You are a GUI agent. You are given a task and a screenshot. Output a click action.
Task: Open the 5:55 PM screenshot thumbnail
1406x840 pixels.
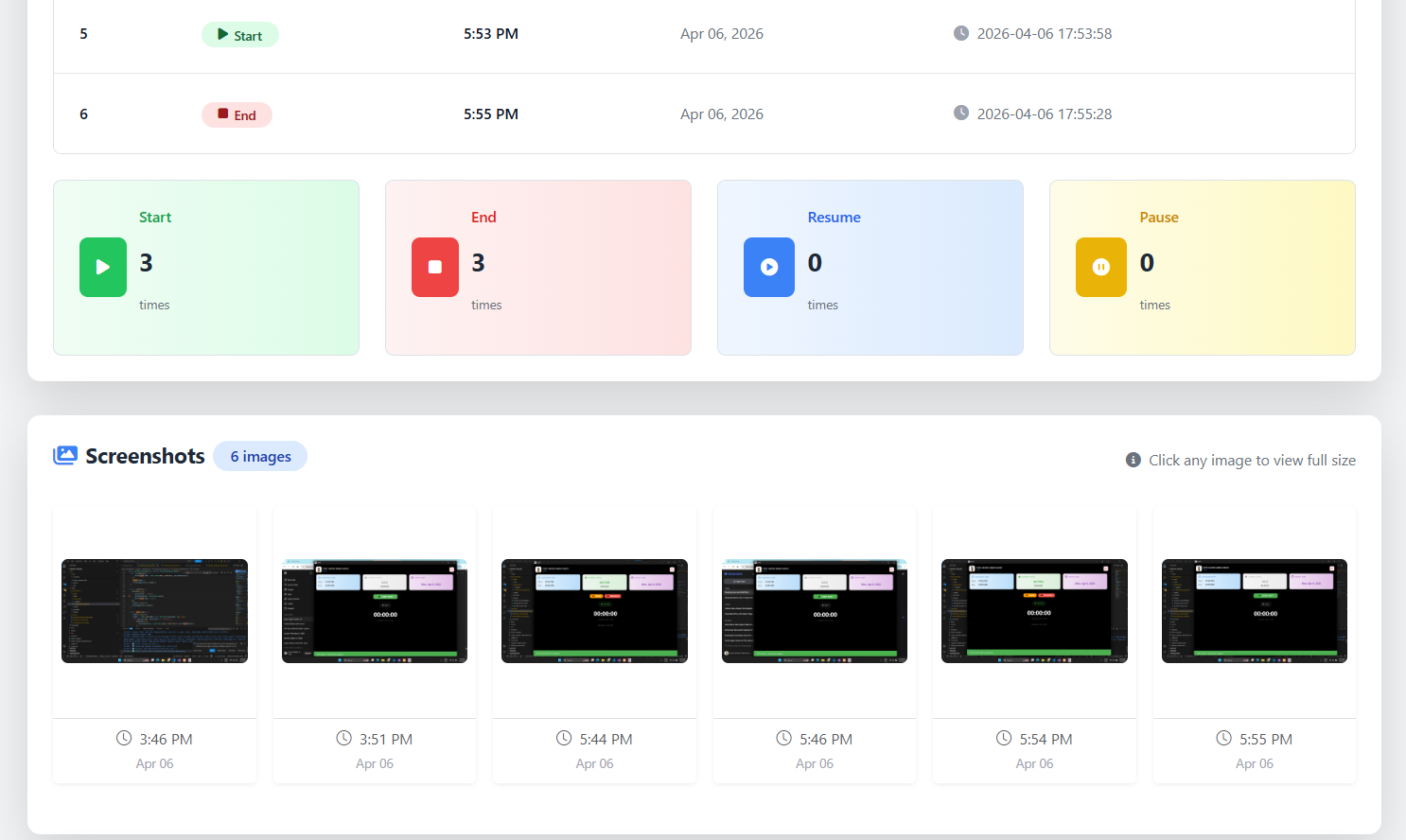(1255, 611)
